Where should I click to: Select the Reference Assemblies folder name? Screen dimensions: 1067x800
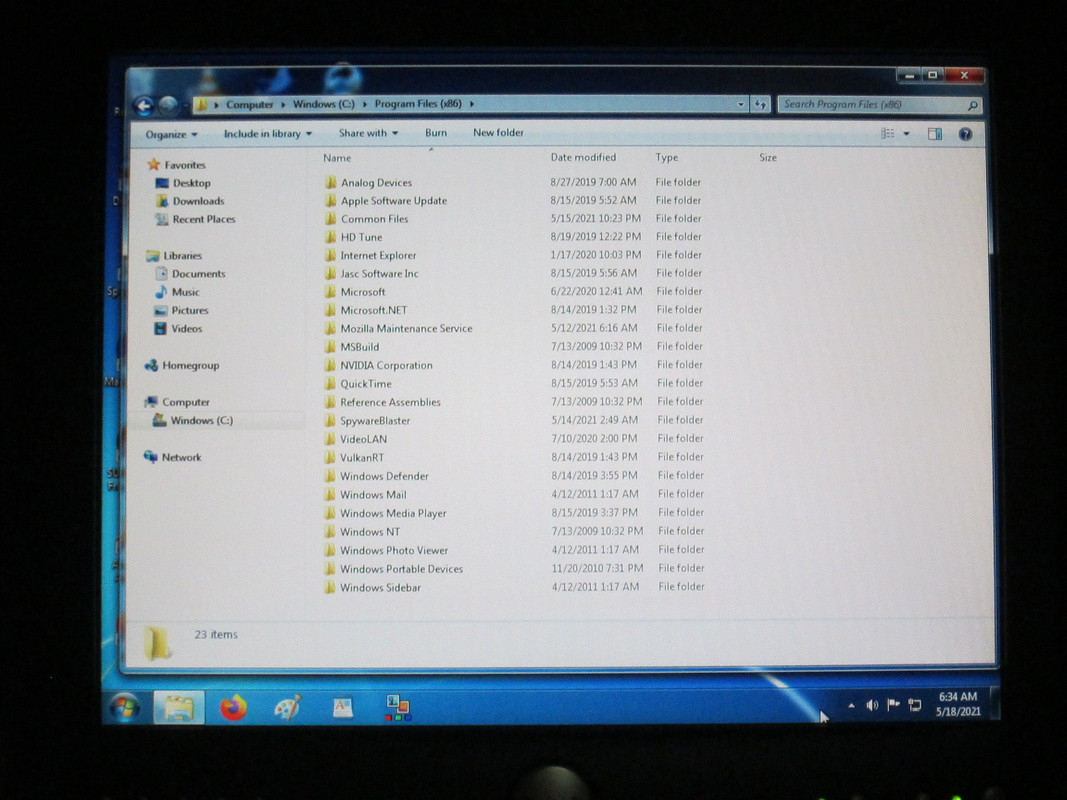tap(390, 402)
